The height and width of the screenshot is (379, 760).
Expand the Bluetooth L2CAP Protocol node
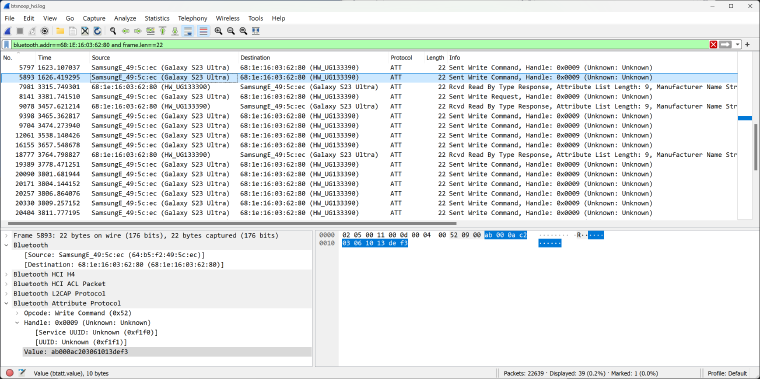[x=6, y=294]
